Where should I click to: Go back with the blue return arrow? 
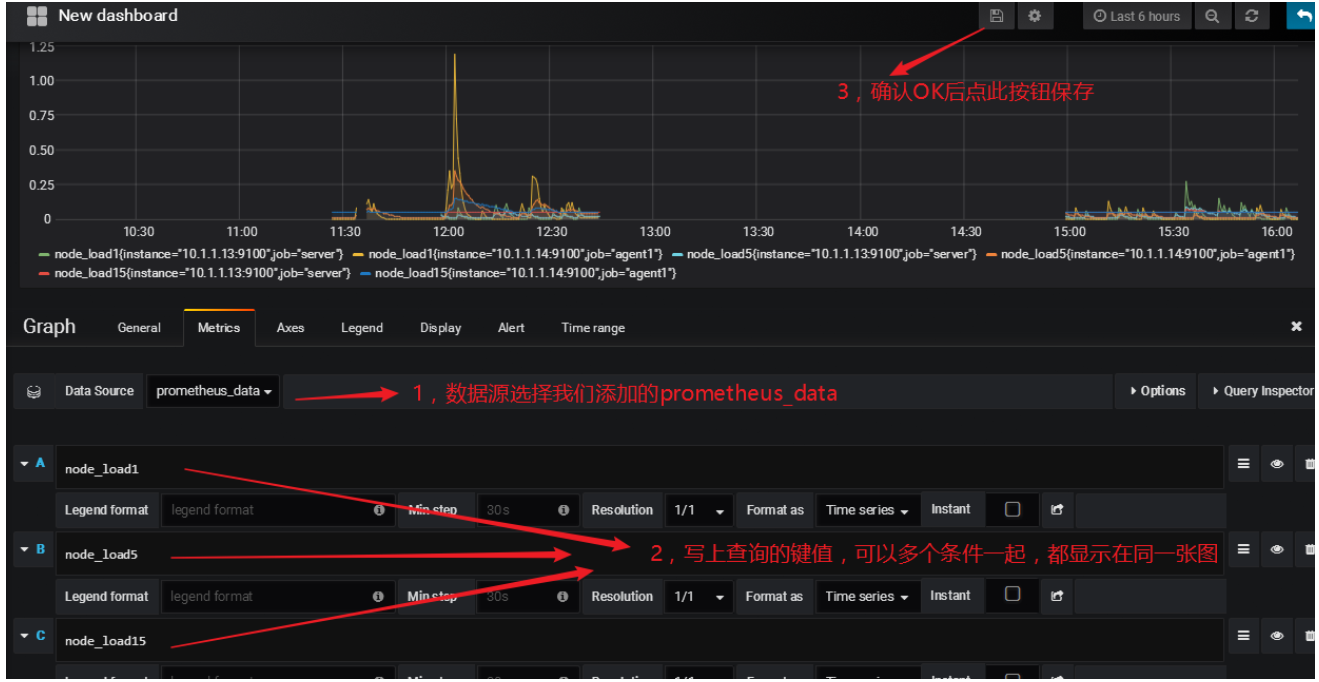click(x=1303, y=16)
